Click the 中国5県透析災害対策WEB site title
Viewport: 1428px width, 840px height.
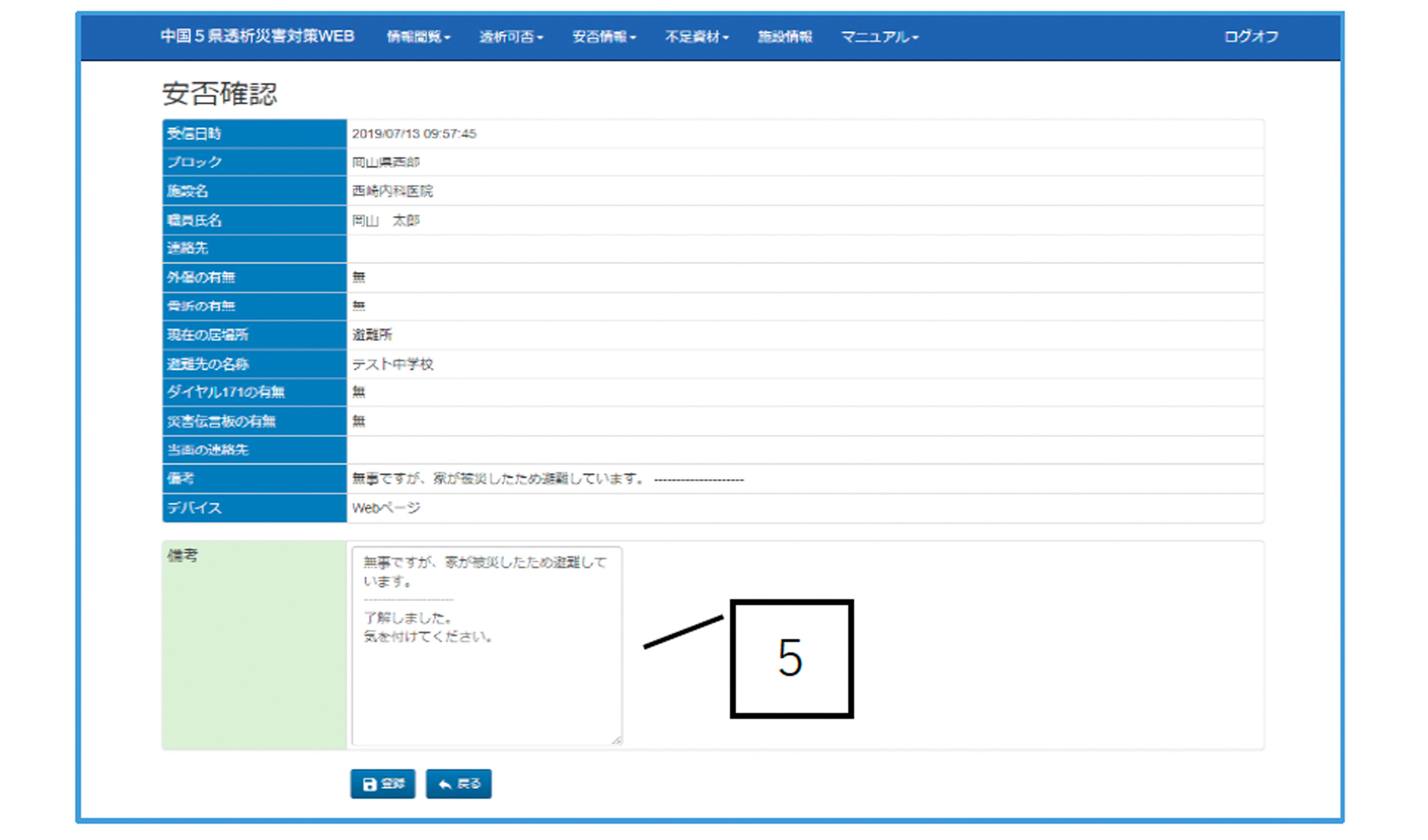257,36
